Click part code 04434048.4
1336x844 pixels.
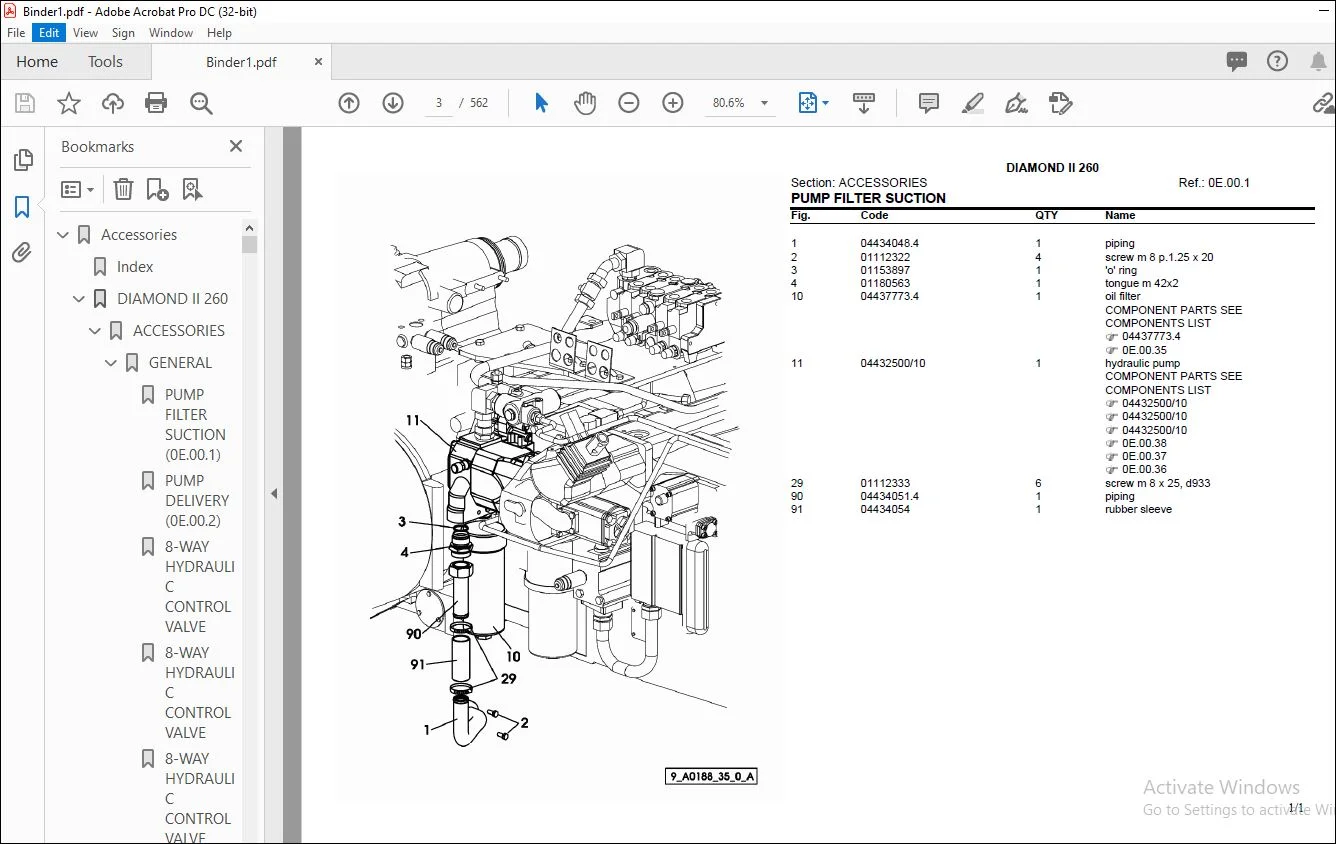889,243
